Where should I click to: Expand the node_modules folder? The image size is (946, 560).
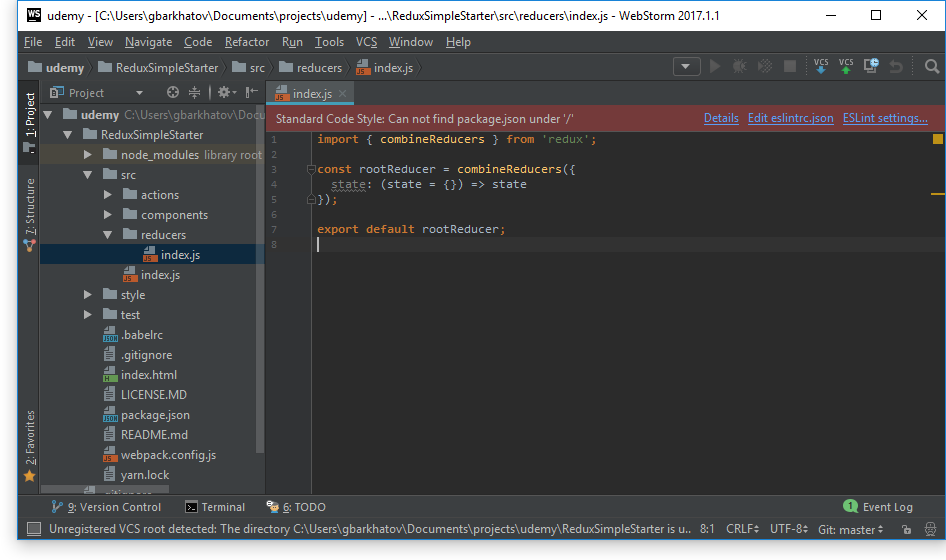pyautogui.click(x=88, y=155)
